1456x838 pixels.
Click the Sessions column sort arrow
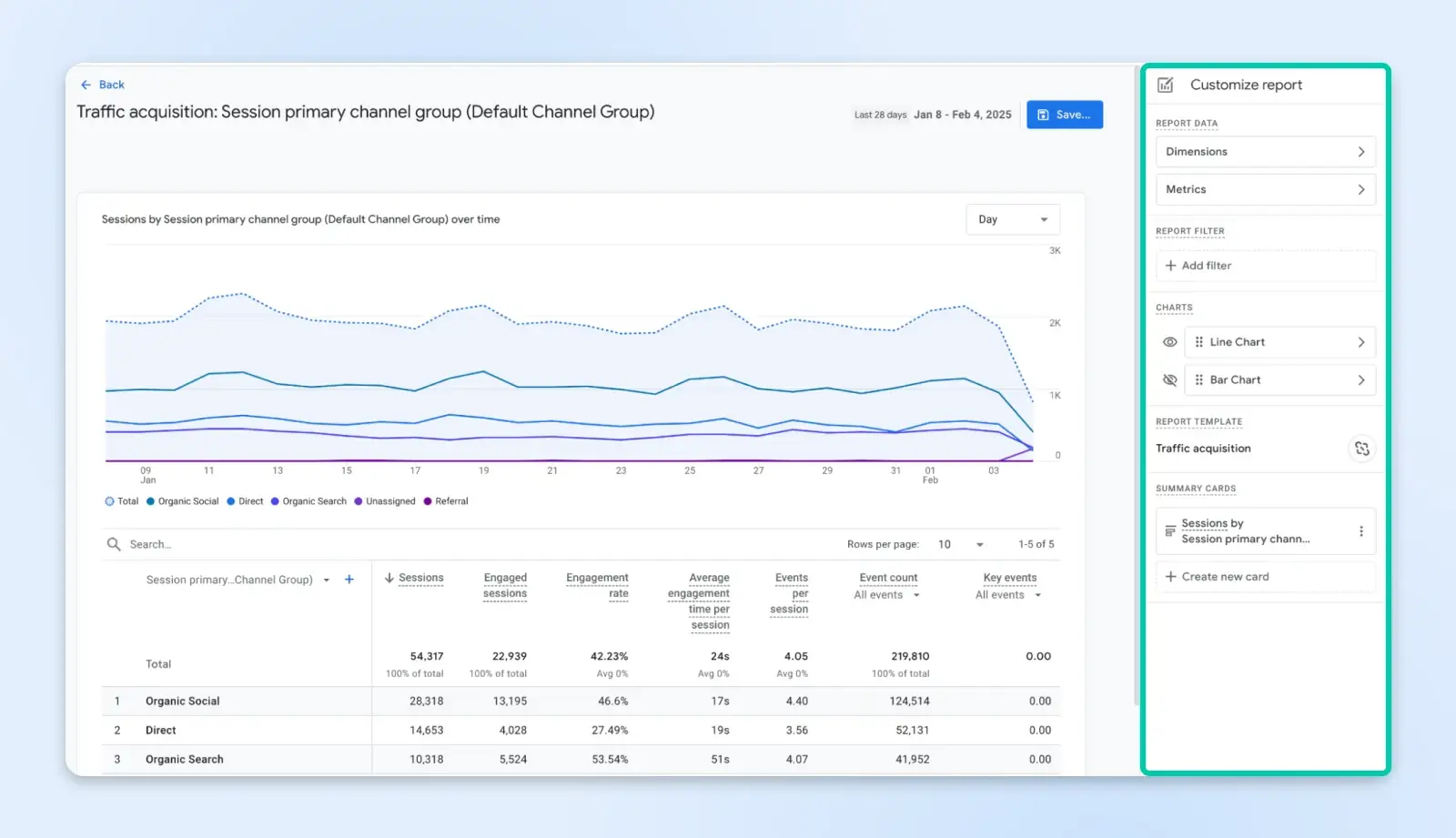(389, 578)
